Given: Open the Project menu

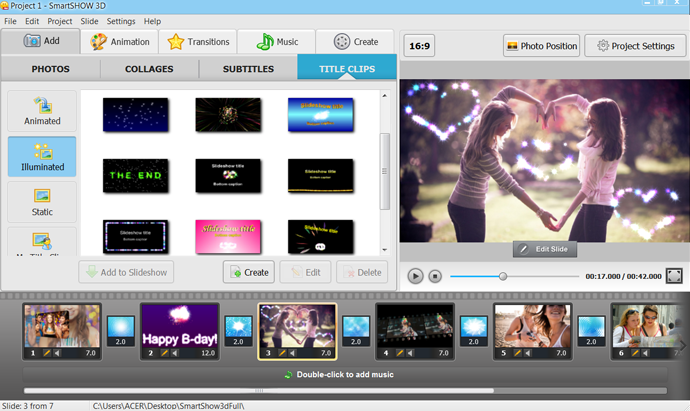Looking at the screenshot, I should [60, 21].
